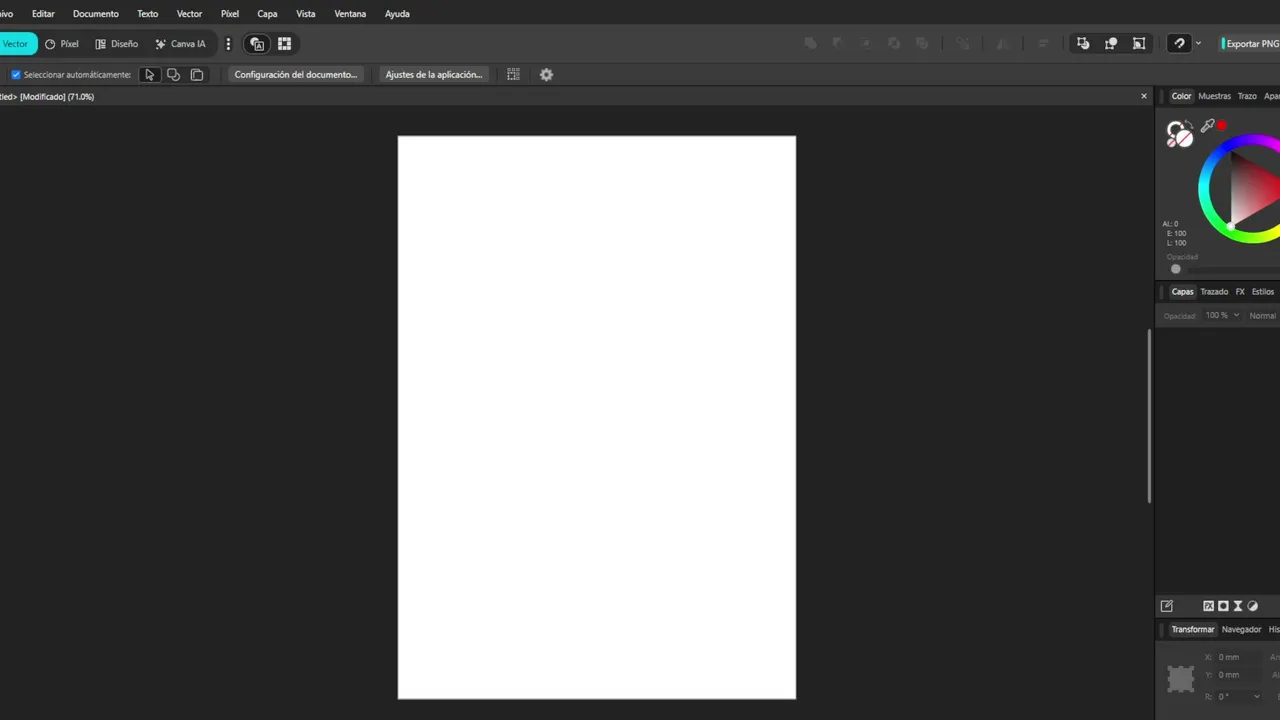Click the fill and stroke color selector
Image resolution: width=1280 pixels, height=720 pixels.
point(1179,134)
